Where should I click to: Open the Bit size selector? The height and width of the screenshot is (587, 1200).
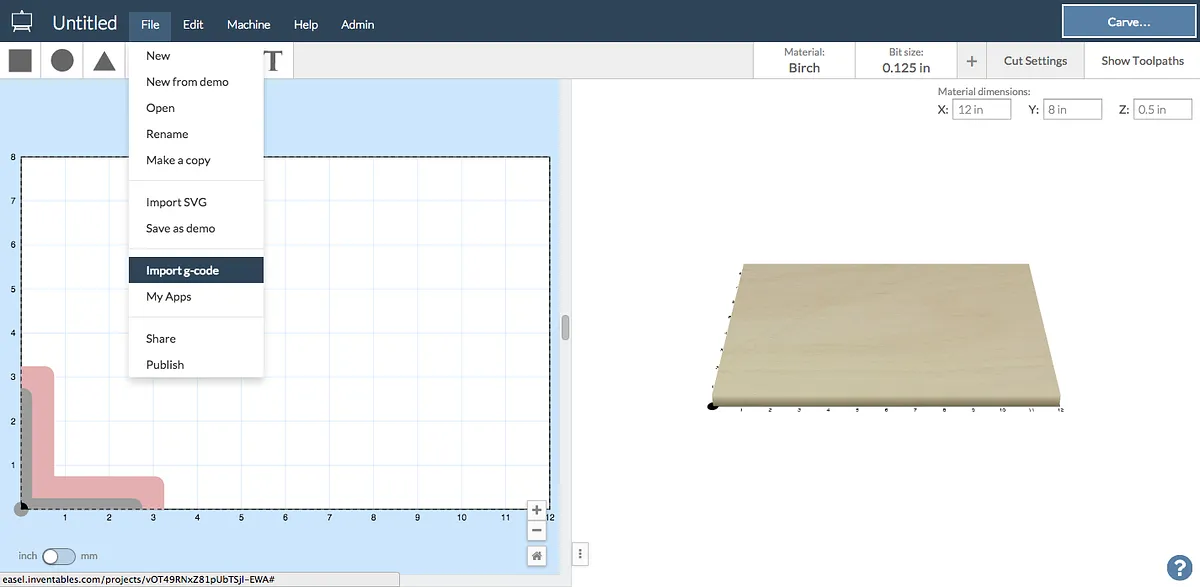(906, 61)
